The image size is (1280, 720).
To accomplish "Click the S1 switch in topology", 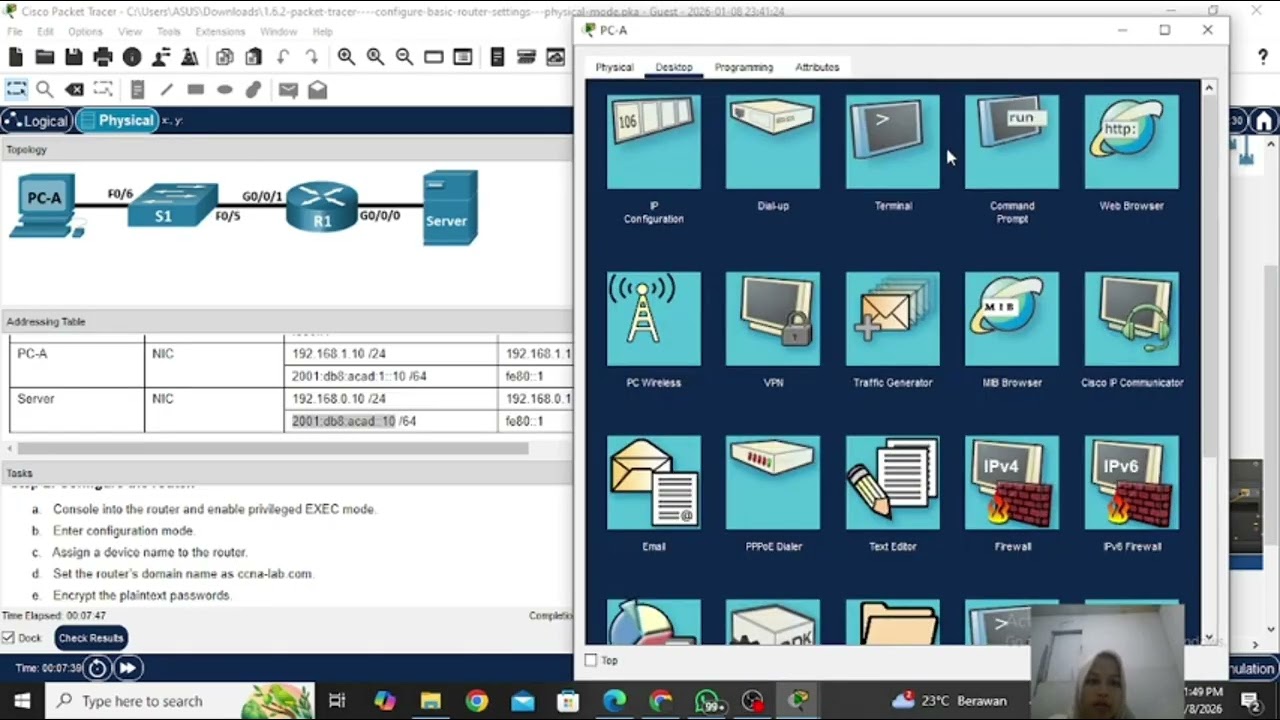I will [172, 205].
